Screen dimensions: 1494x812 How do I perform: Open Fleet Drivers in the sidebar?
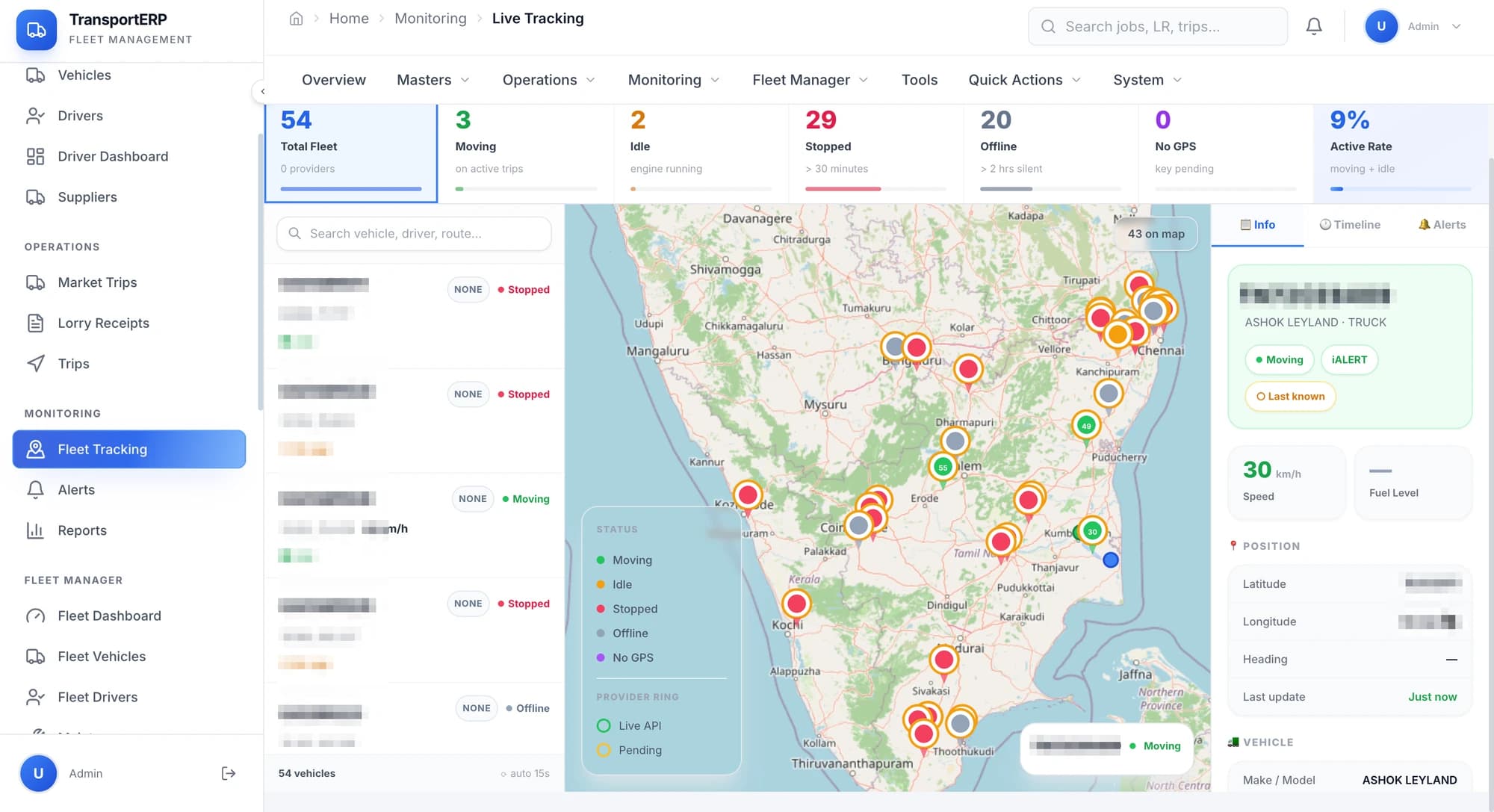[129, 697]
